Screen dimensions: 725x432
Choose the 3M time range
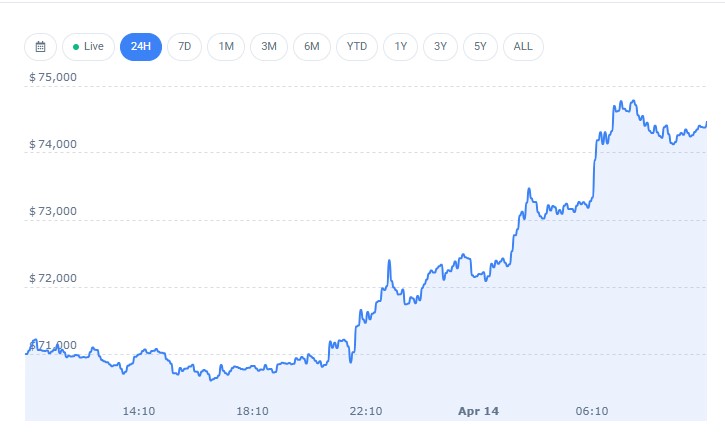[269, 47]
